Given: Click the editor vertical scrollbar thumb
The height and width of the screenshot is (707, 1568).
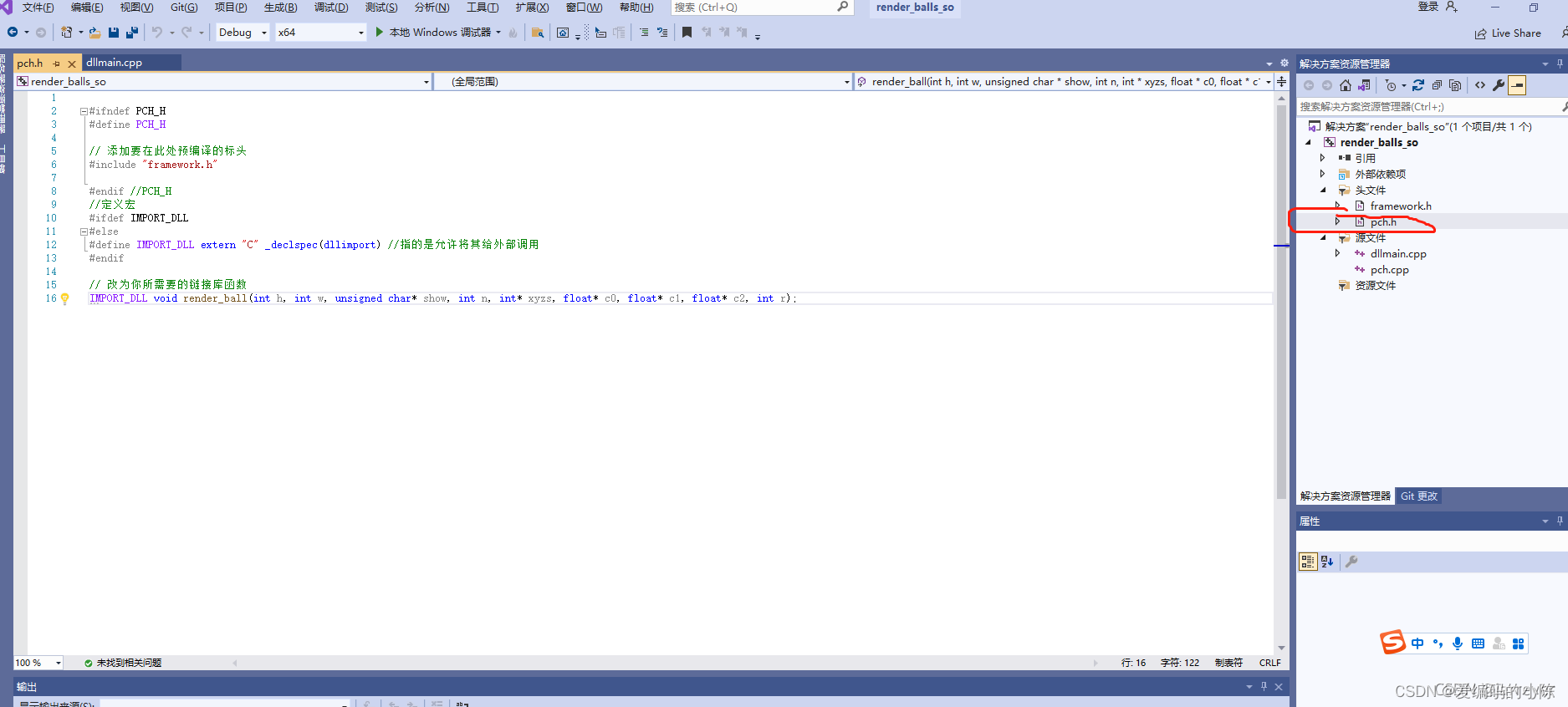Looking at the screenshot, I should tap(1281, 301).
